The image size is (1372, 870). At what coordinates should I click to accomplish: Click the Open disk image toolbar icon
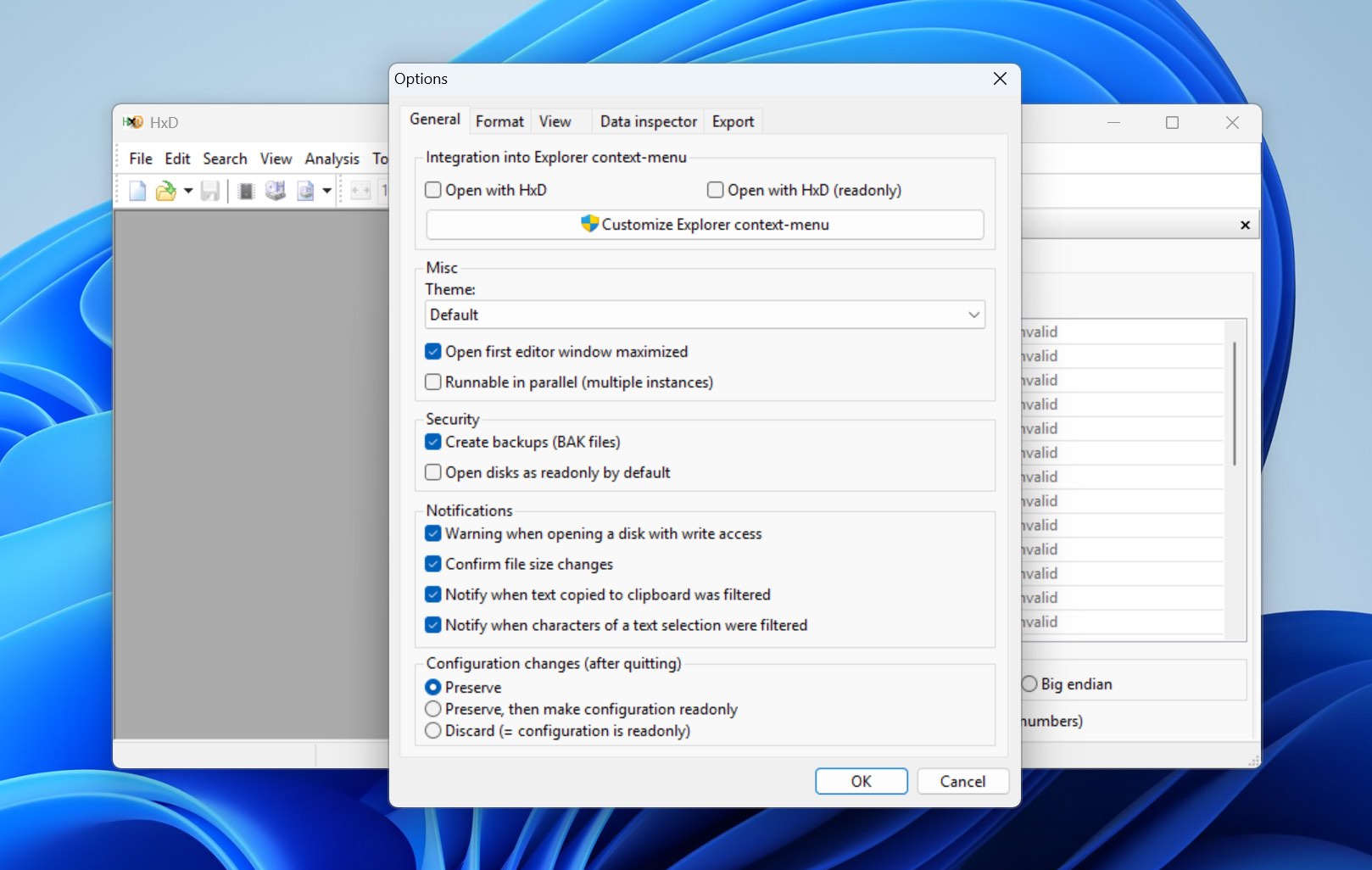pos(306,190)
